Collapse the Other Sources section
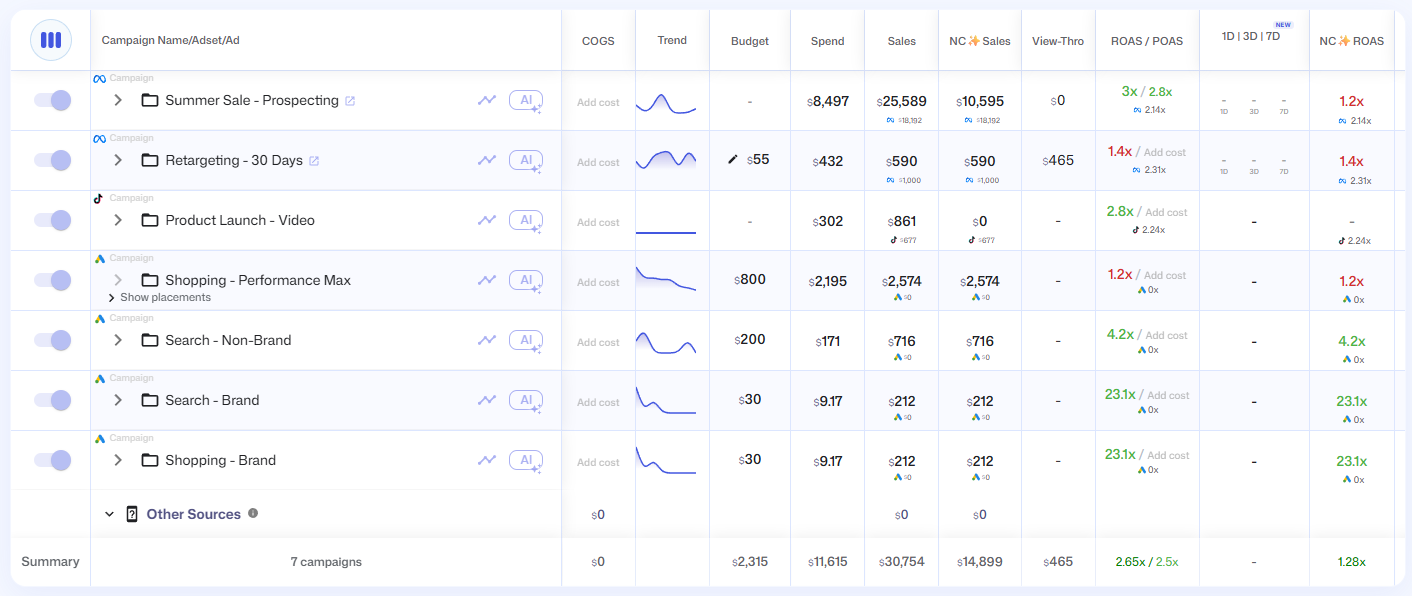The height and width of the screenshot is (596, 1412). click(110, 514)
